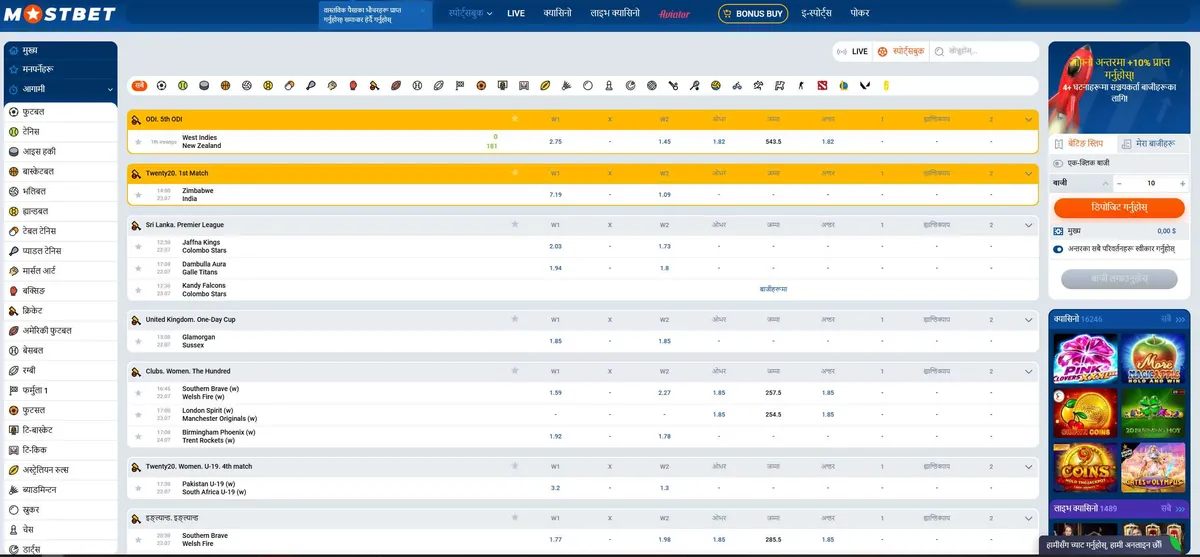
Task: Select the football icon in sports filter row
Action: tap(160, 86)
